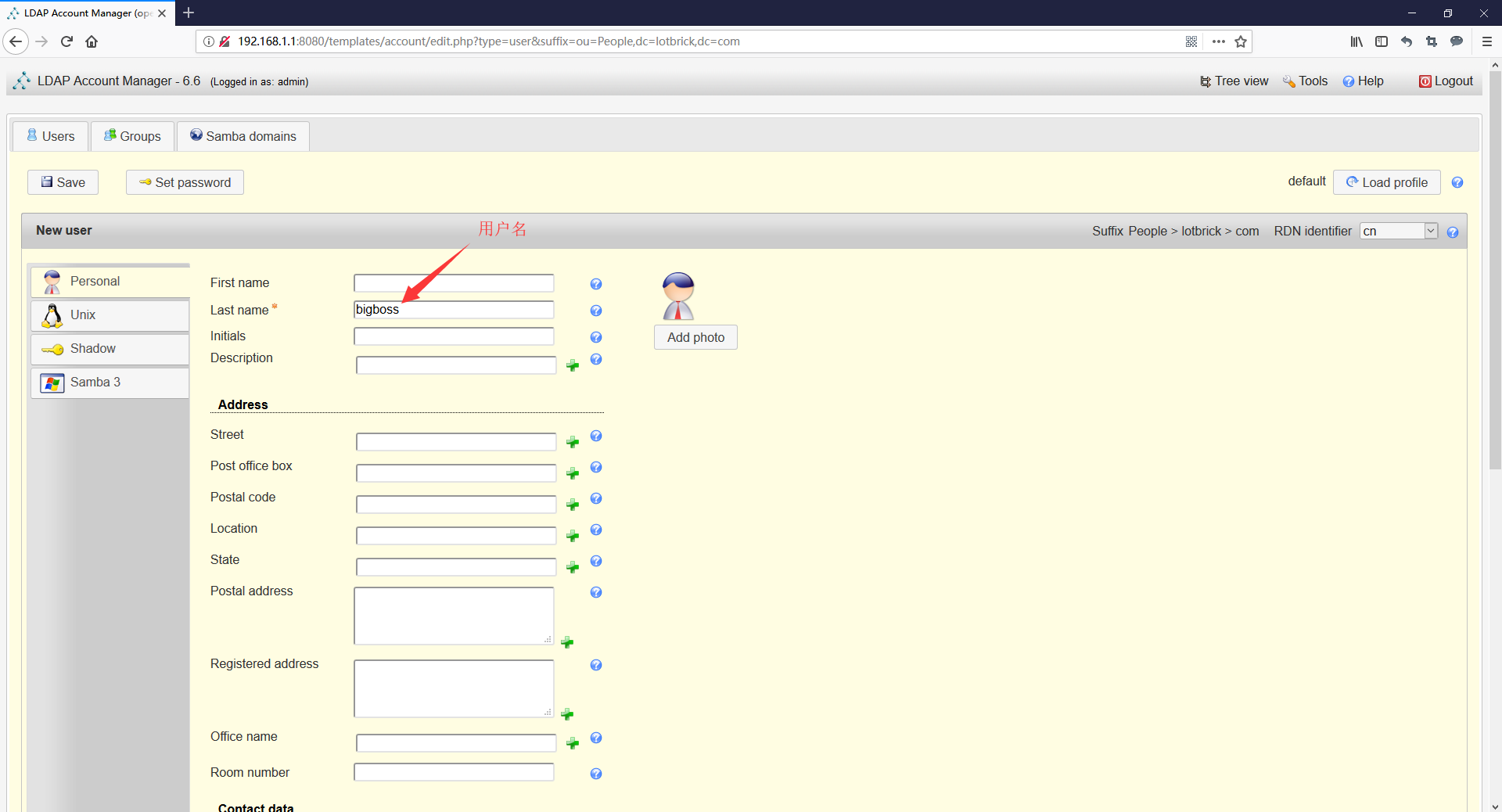This screenshot has width=1502, height=812.
Task: Open the Tools menu link
Action: 1306,81
